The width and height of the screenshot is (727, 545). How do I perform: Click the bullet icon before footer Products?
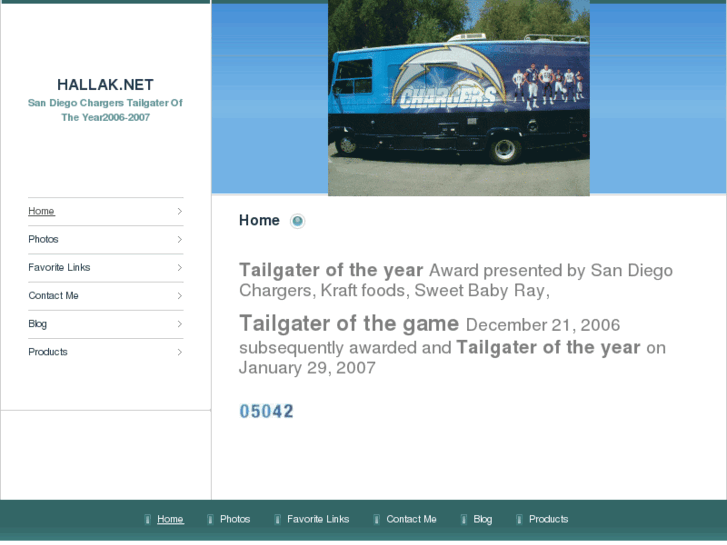pyautogui.click(x=519, y=519)
